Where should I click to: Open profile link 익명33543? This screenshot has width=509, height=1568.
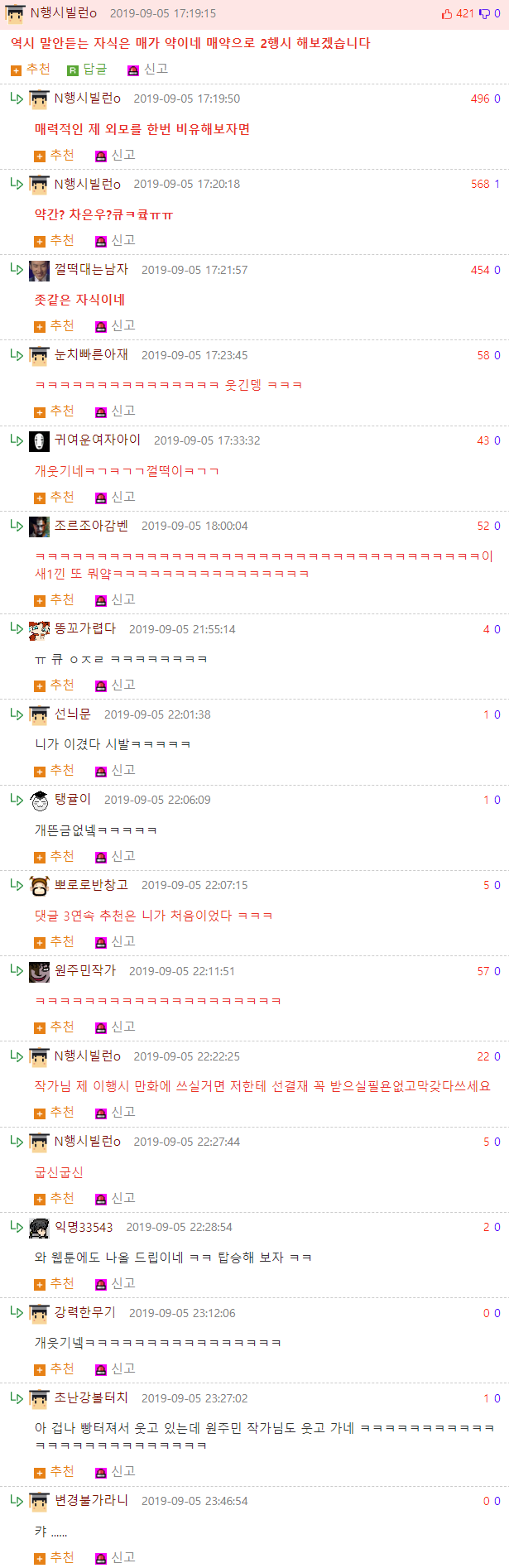[84, 1227]
